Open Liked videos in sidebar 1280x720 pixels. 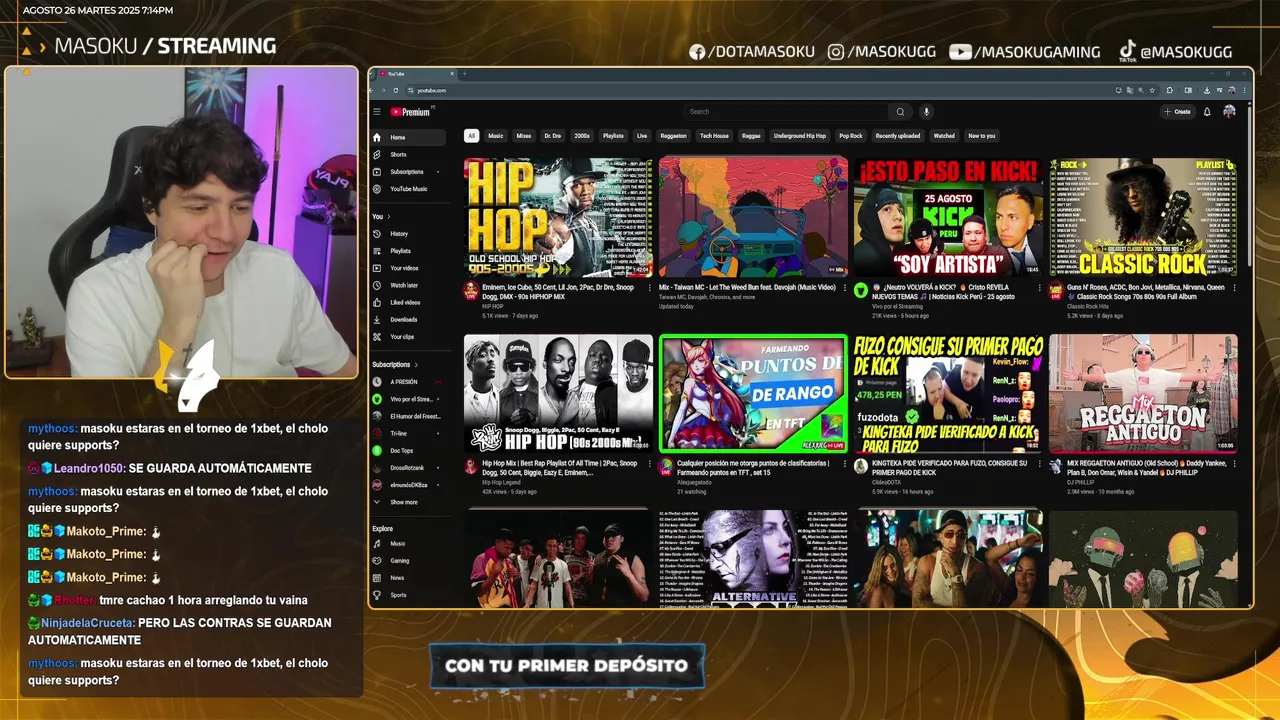(x=408, y=302)
